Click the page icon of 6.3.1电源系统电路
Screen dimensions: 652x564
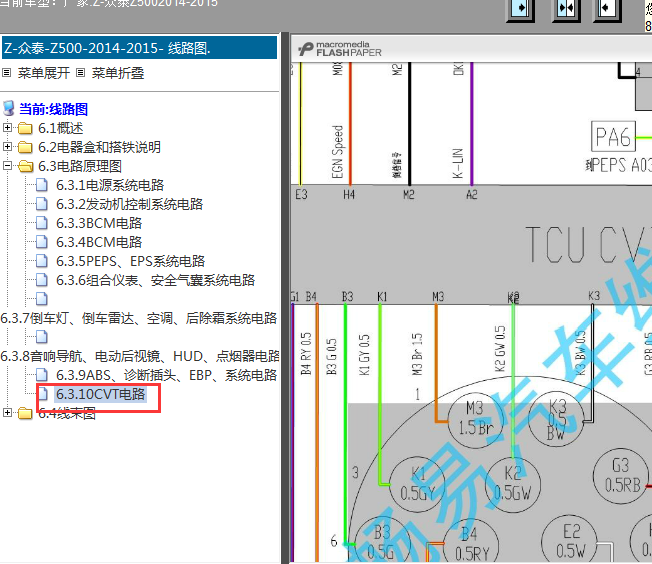pyautogui.click(x=42, y=185)
